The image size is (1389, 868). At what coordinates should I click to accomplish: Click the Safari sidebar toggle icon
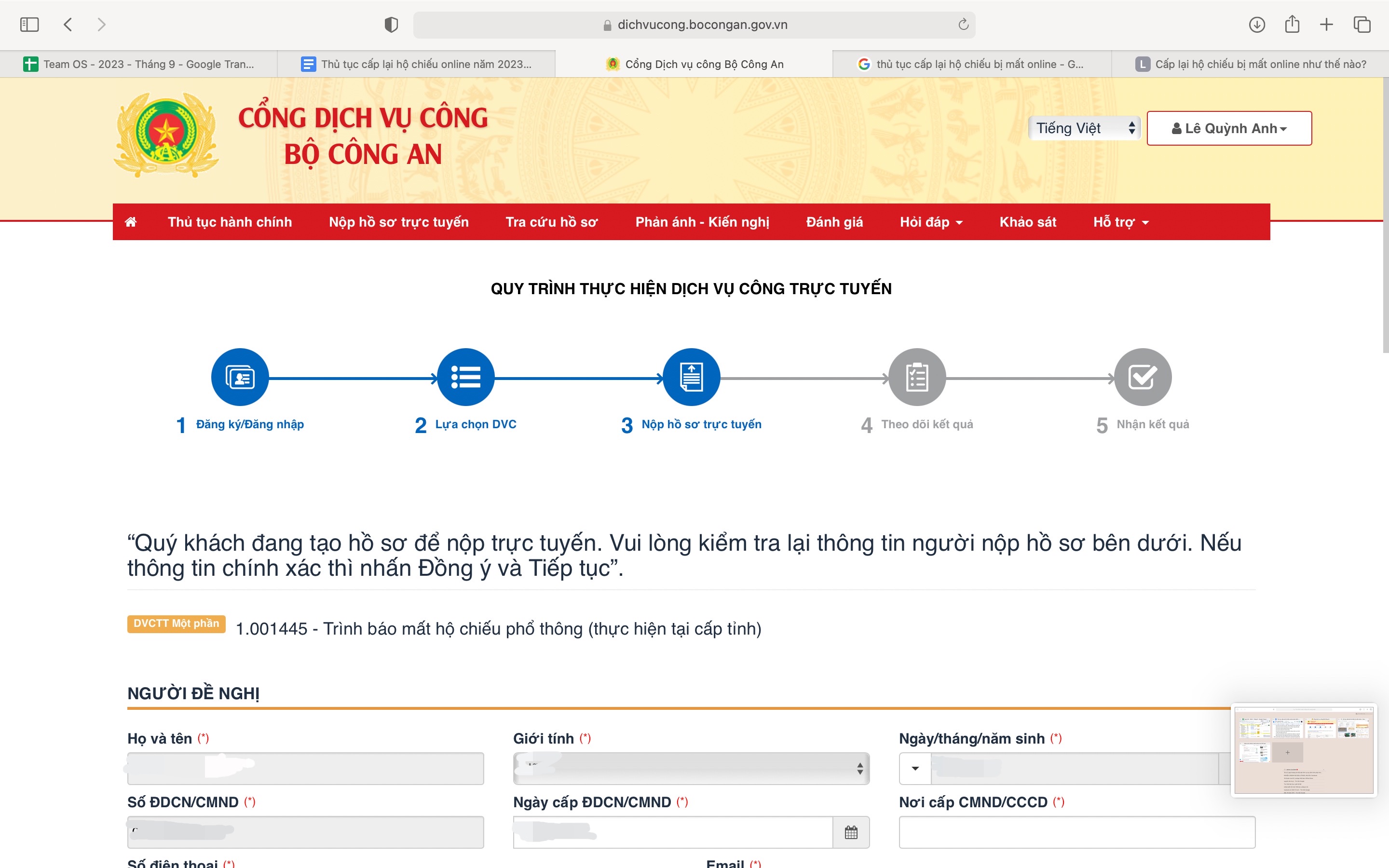pos(29,25)
